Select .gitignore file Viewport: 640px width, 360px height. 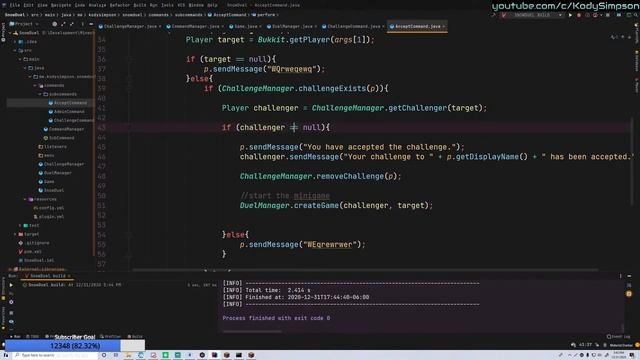coord(34,243)
